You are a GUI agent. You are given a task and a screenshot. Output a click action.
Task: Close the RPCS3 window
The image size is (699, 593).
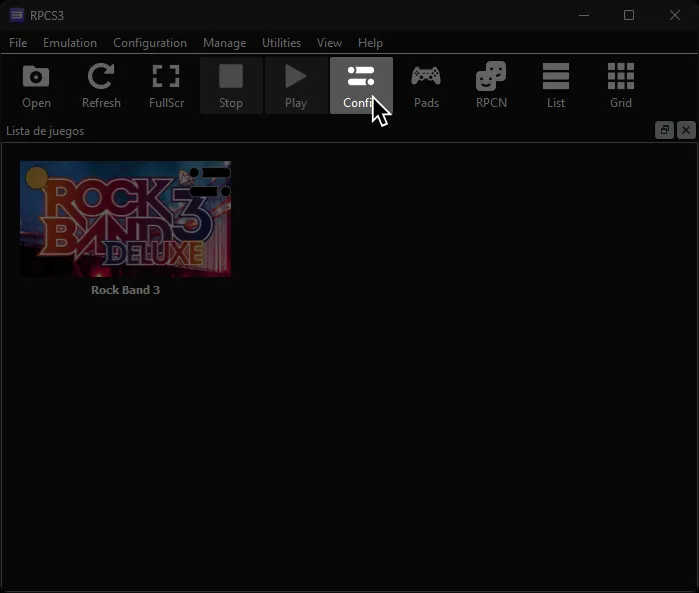pyautogui.click(x=675, y=15)
